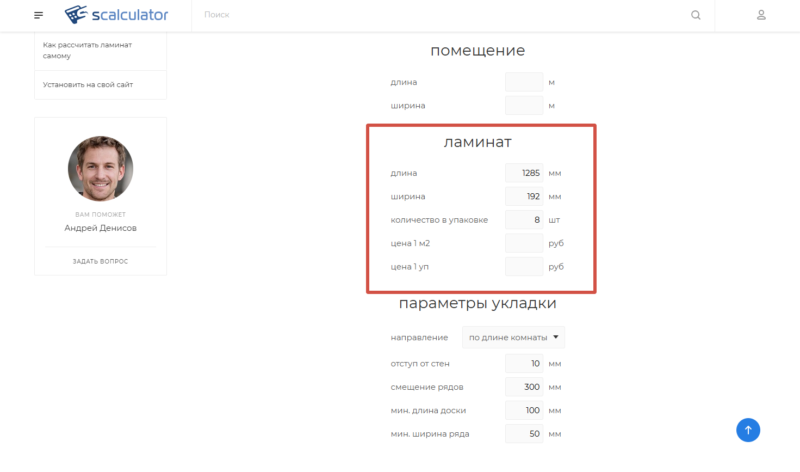Click the name Андрей Денисов

101,228
